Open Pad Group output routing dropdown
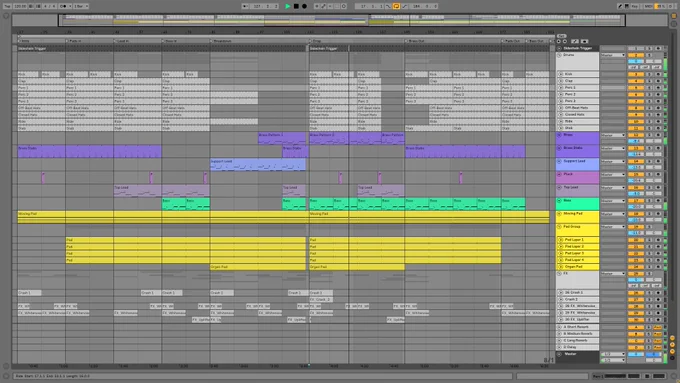 (613, 227)
